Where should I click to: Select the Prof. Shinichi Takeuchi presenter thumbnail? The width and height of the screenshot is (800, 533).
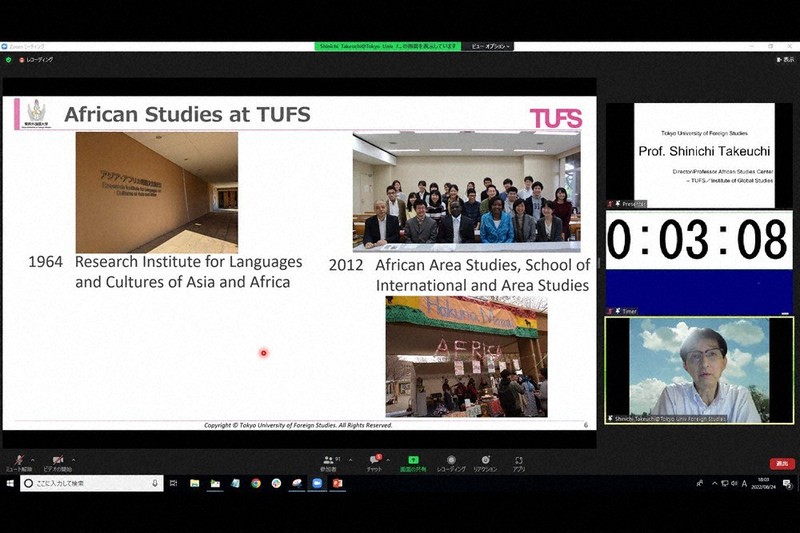[x=699, y=156]
